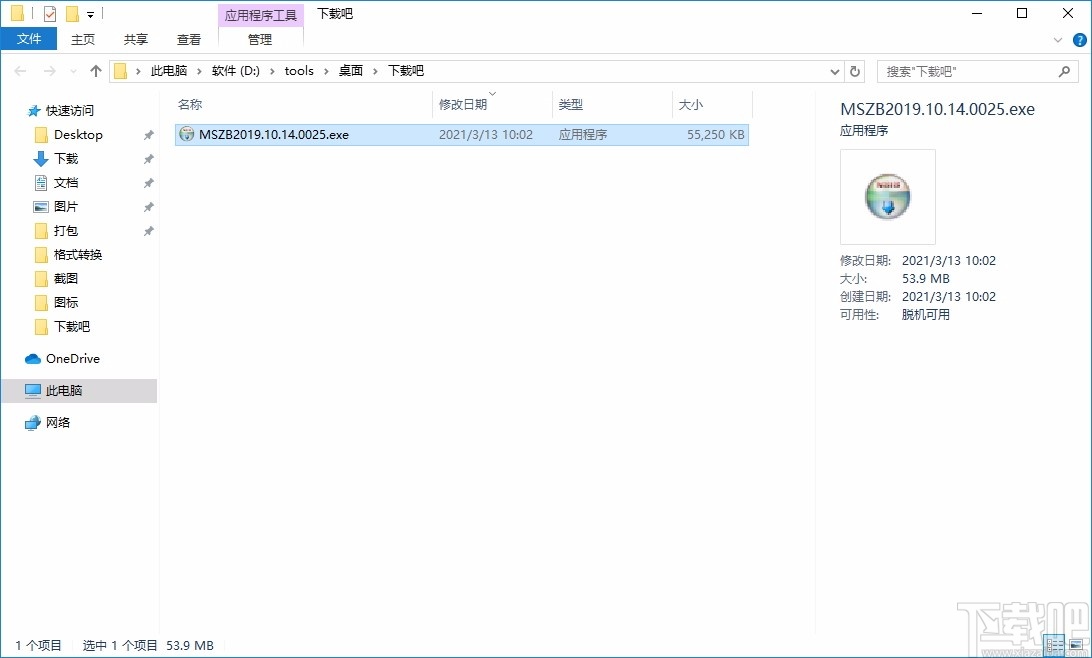Sort by the 类型 column header
Viewport: 1092px width, 658px height.
pyautogui.click(x=611, y=104)
